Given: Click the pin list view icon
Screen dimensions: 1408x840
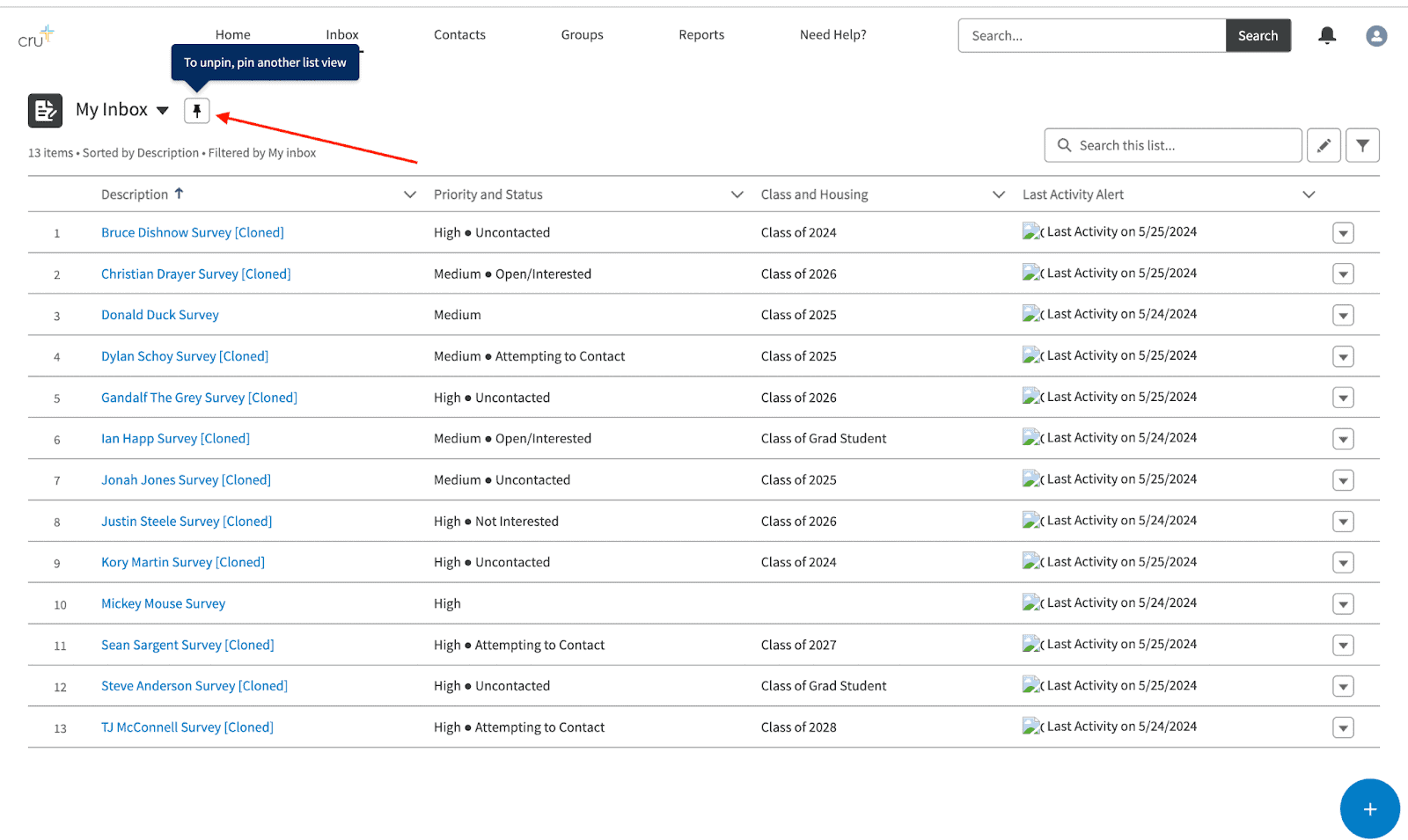Looking at the screenshot, I should pyautogui.click(x=197, y=111).
